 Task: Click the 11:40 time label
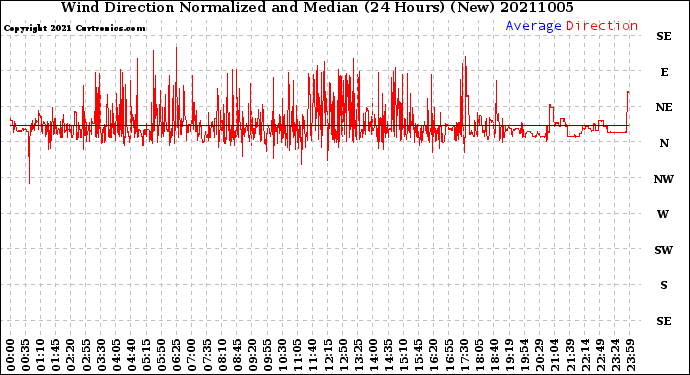(x=313, y=355)
